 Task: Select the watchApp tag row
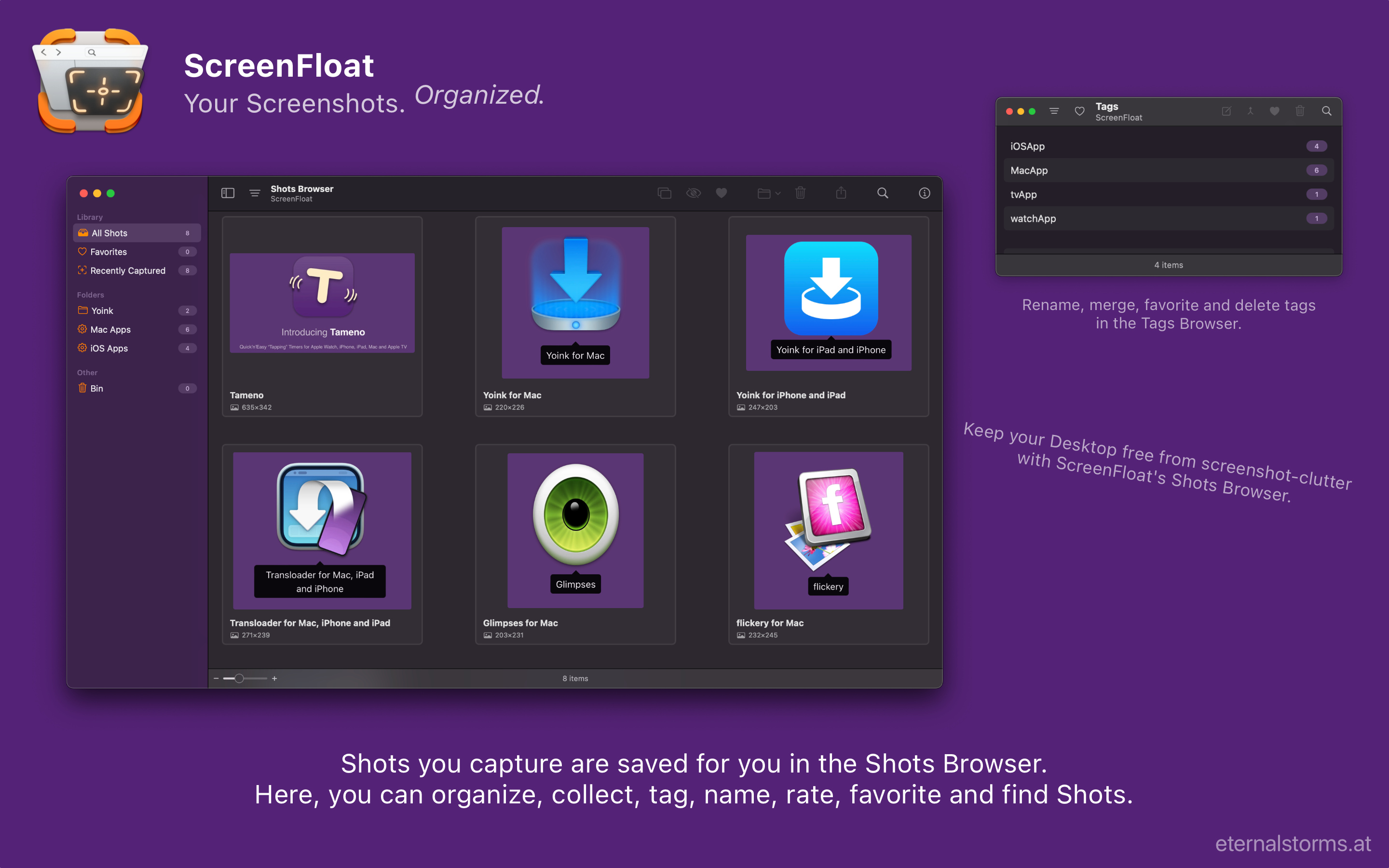(1169, 219)
